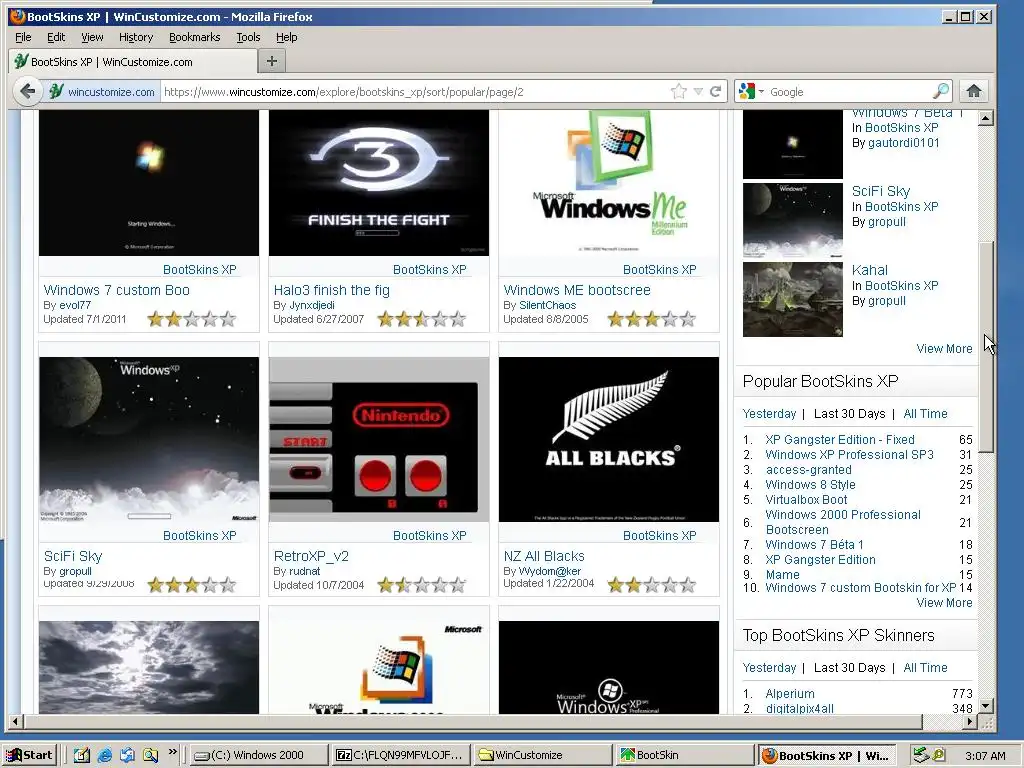Screen dimensions: 1024x768
Task: Open XP Gangster Edition - Fixed link
Action: [840, 440]
